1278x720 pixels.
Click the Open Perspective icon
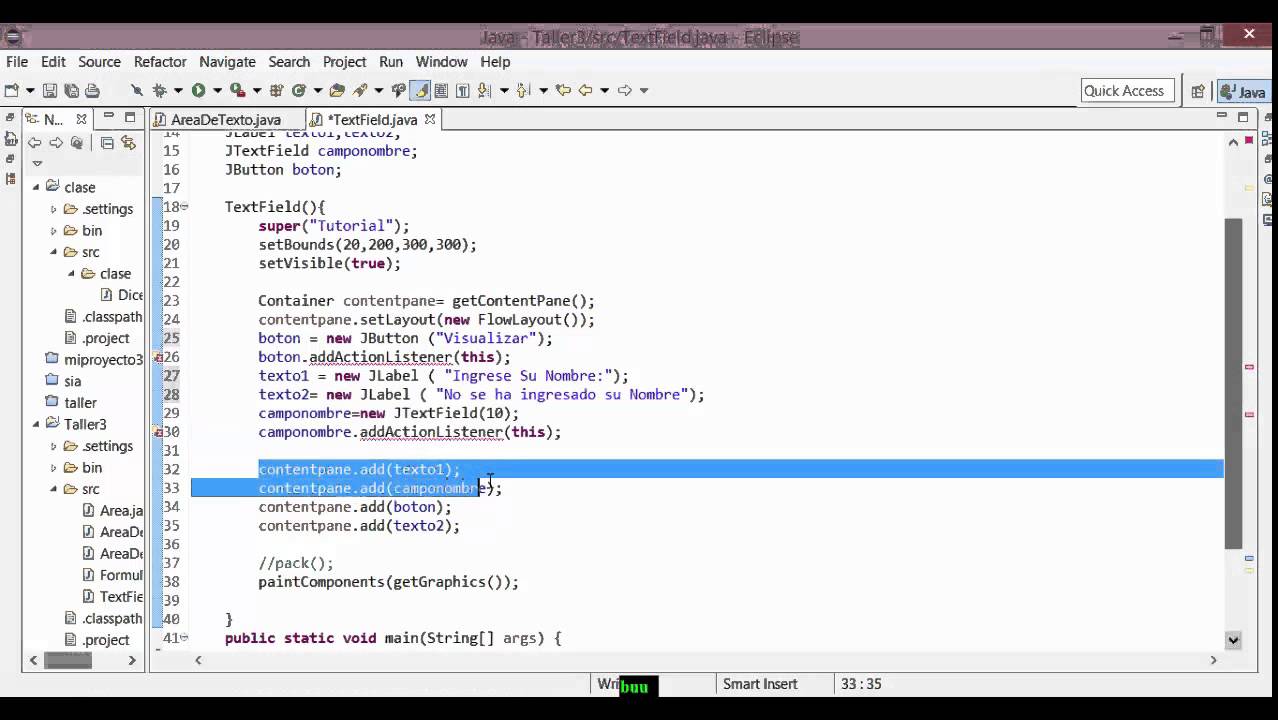[x=1197, y=91]
